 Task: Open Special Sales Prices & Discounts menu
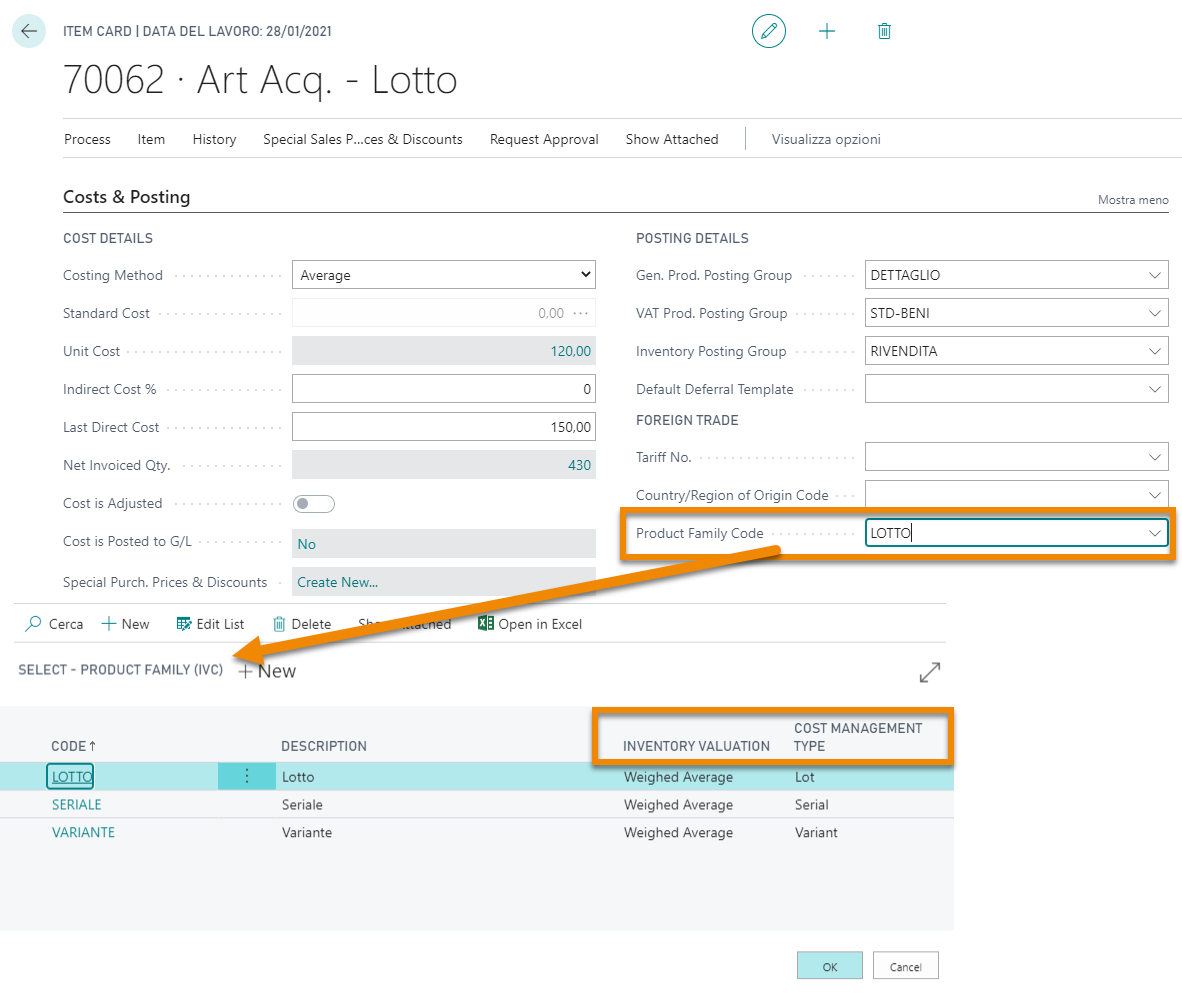point(363,139)
